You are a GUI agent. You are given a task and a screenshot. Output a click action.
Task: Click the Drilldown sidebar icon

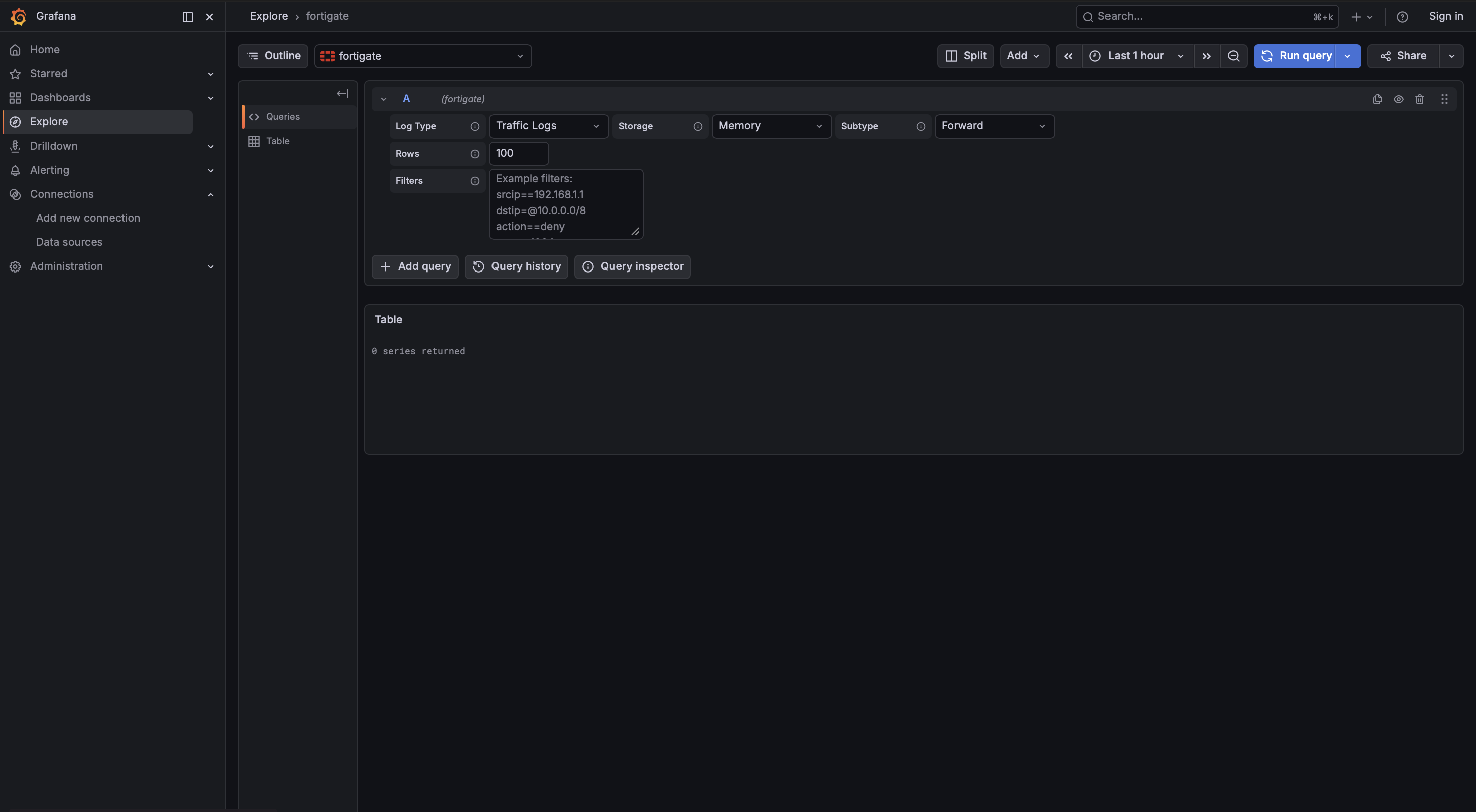pyautogui.click(x=15, y=146)
